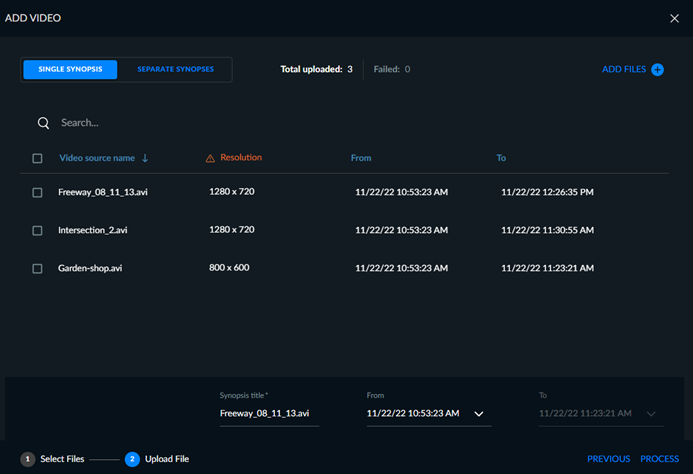Check the Freeway_08_11_13.avi checkbox
693x474 pixels.
[x=38, y=193]
